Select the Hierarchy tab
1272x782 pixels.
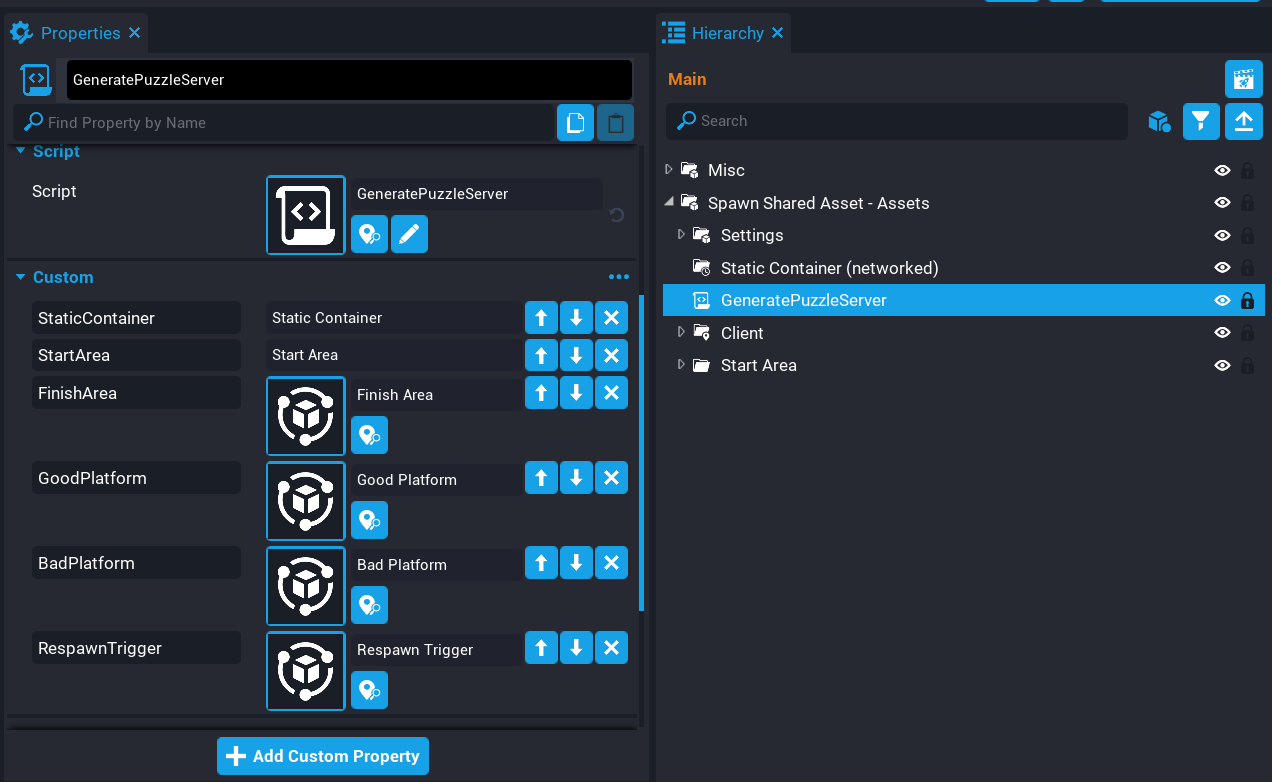tap(726, 33)
